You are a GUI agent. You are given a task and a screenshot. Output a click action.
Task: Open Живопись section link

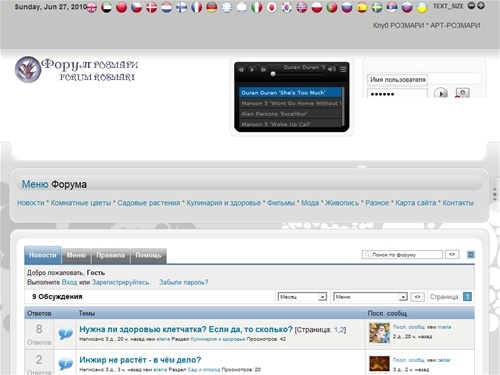coord(342,203)
